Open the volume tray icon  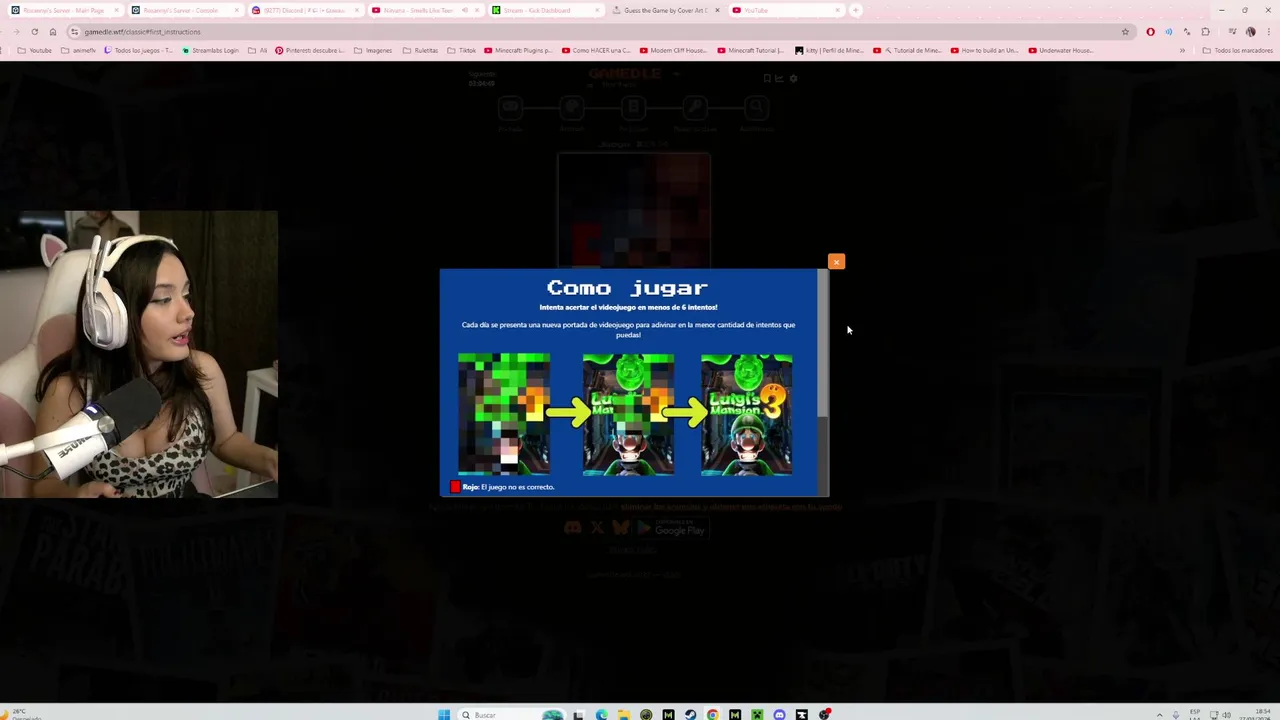tap(1228, 714)
